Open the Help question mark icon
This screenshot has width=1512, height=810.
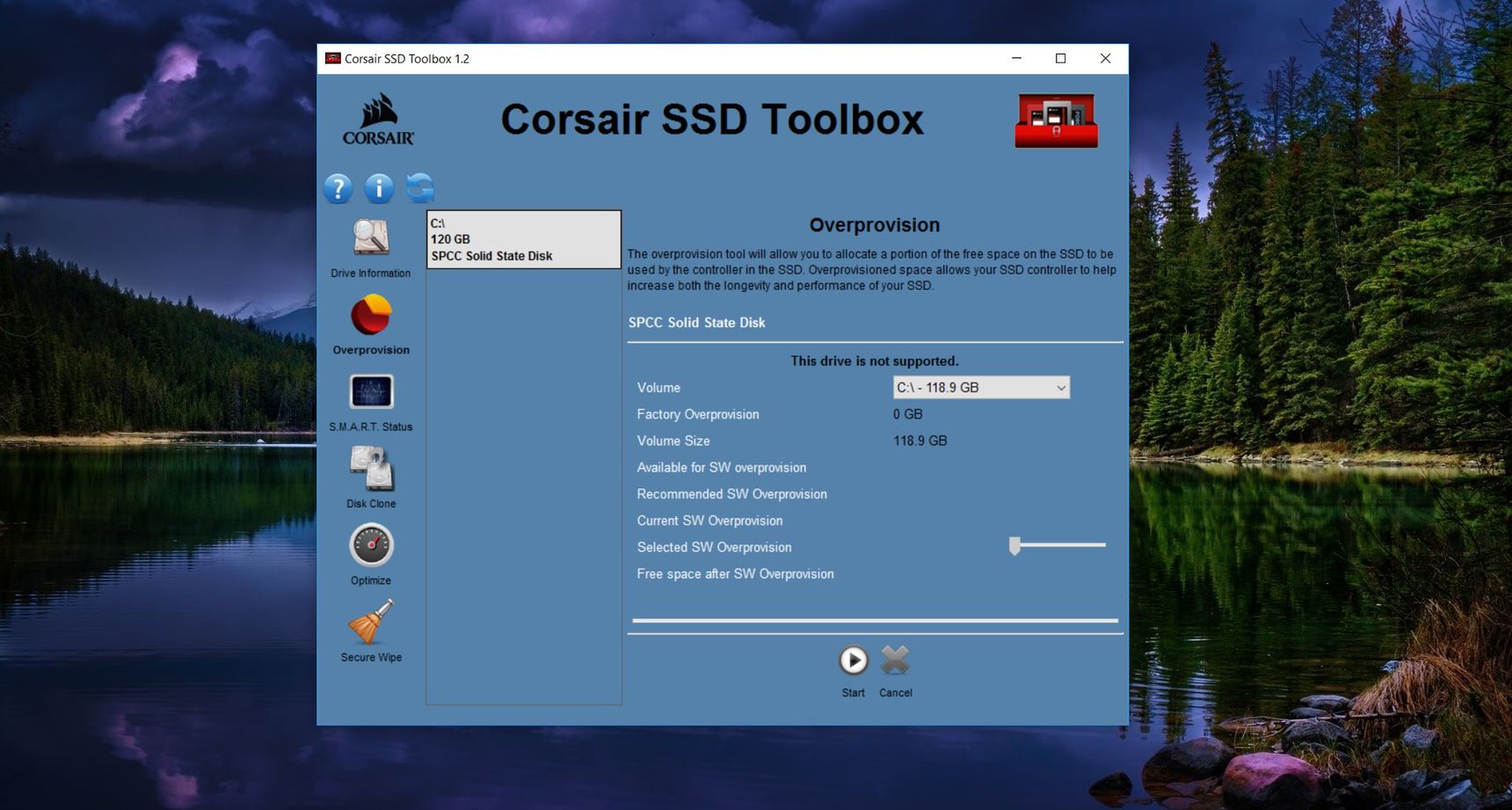[x=338, y=188]
